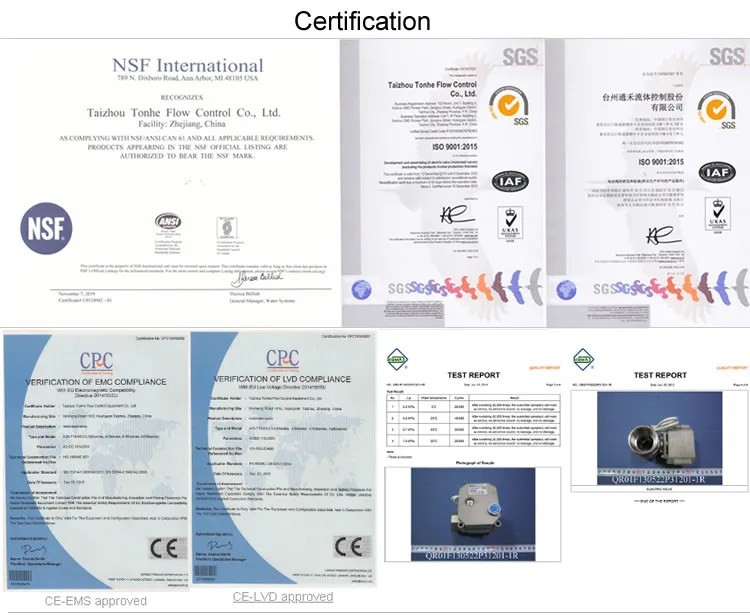Click the CPC logo on LVD compliance certificate
Image resolution: width=750 pixels, height=615 pixels.
(283, 361)
